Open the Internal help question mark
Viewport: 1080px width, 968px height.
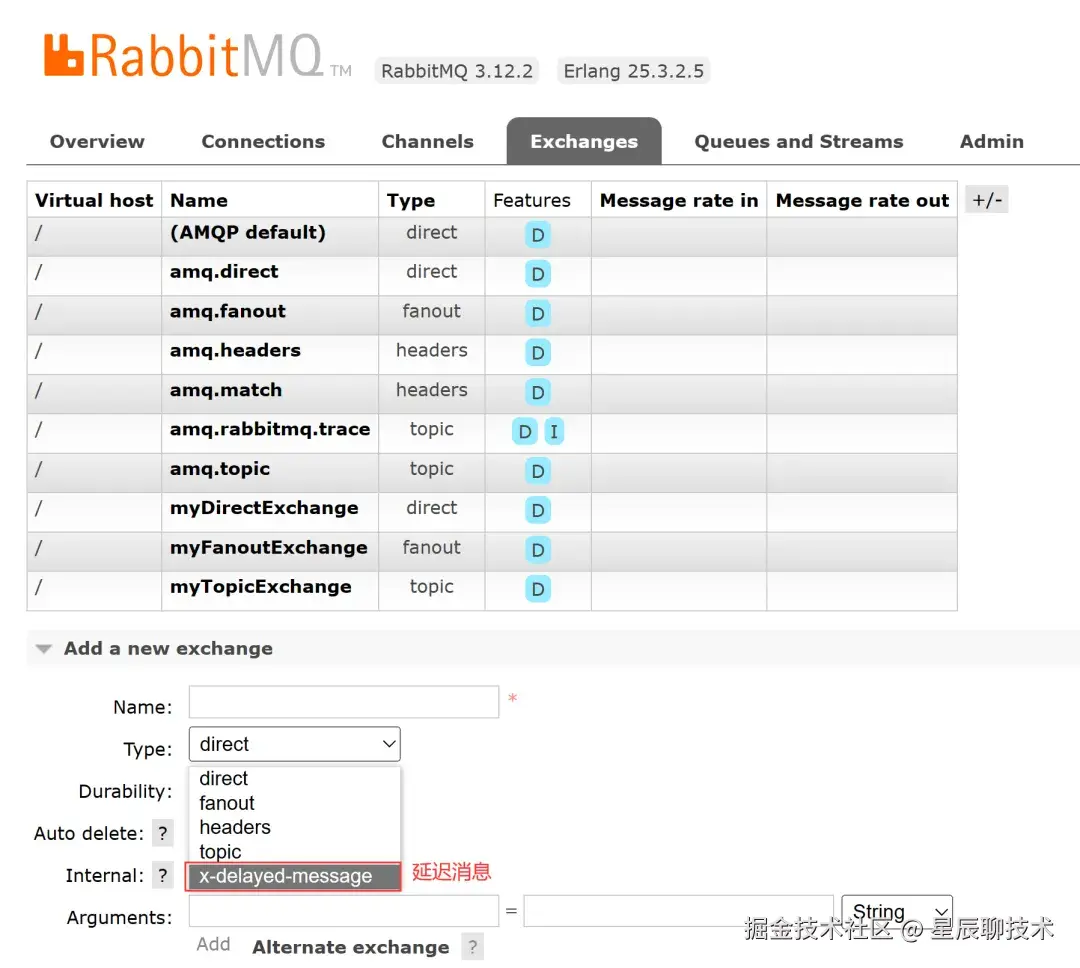[x=163, y=875]
